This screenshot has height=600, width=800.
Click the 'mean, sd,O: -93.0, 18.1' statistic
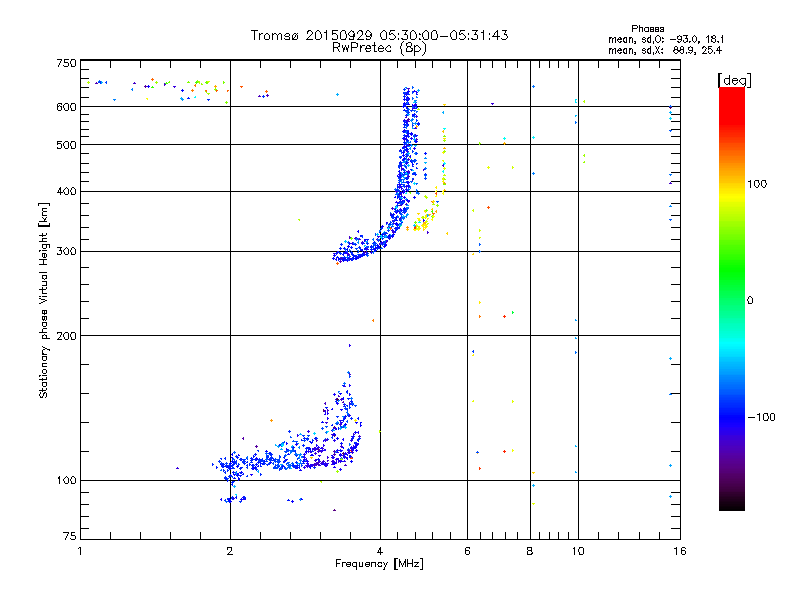point(666,39)
